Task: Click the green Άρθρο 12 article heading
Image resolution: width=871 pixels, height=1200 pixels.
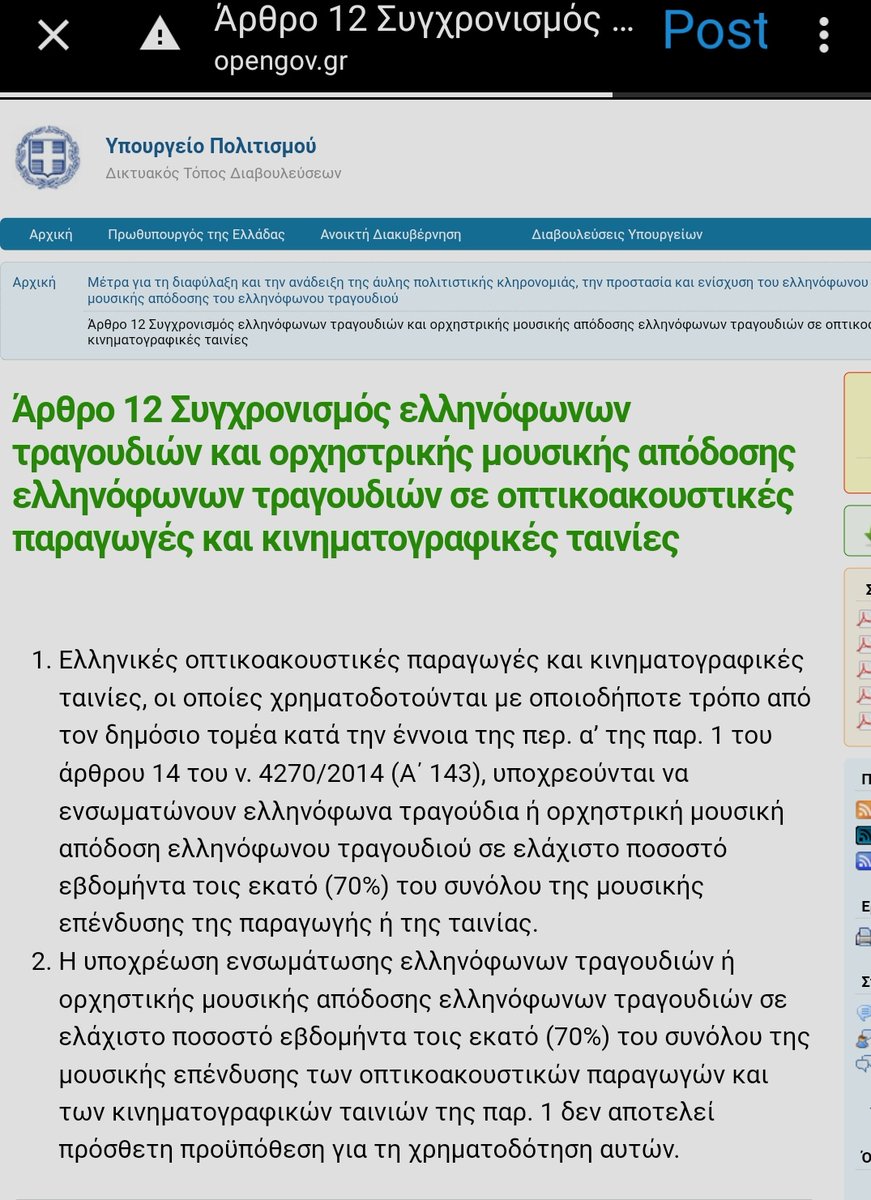Action: 404,475
